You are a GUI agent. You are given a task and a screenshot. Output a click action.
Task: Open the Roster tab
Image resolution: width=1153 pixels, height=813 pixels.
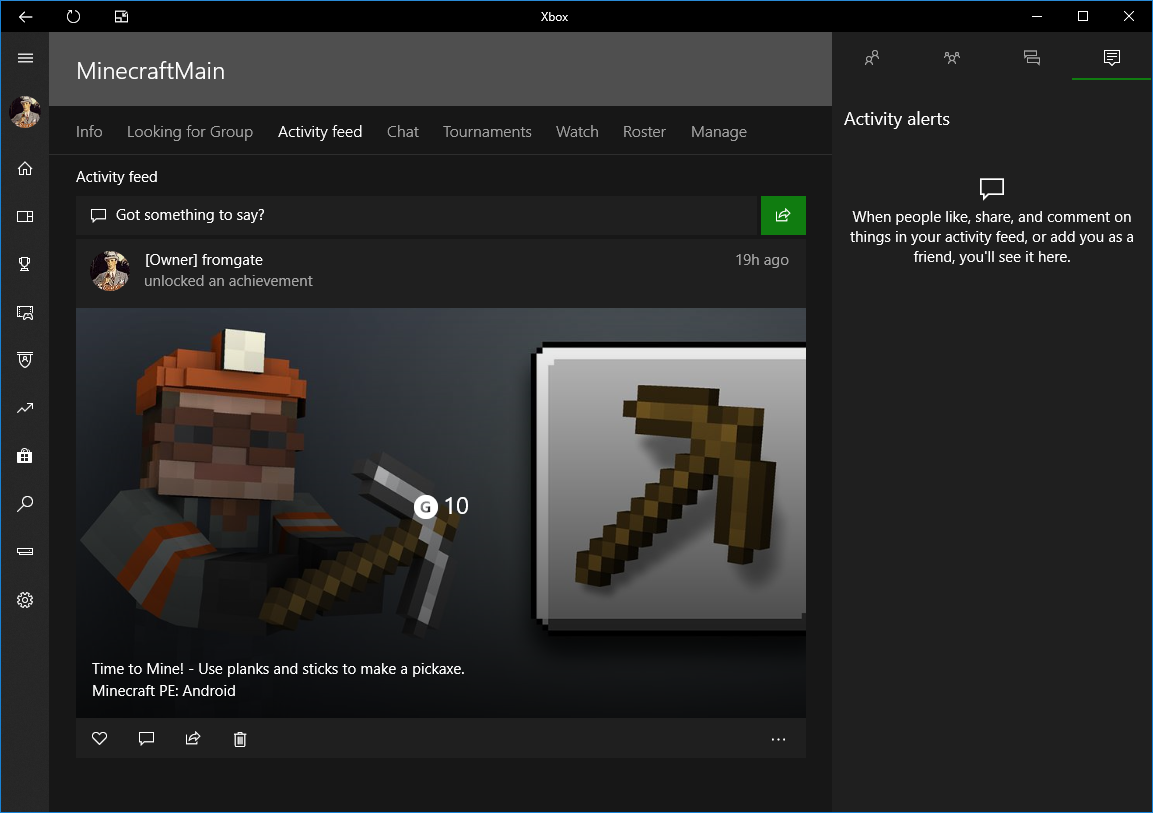644,132
